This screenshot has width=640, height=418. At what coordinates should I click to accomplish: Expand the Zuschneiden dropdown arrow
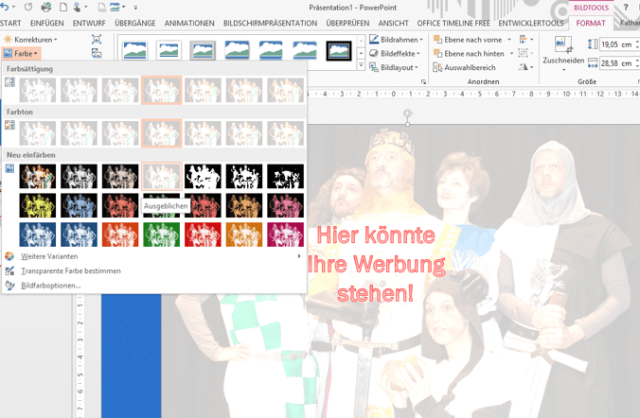(563, 70)
